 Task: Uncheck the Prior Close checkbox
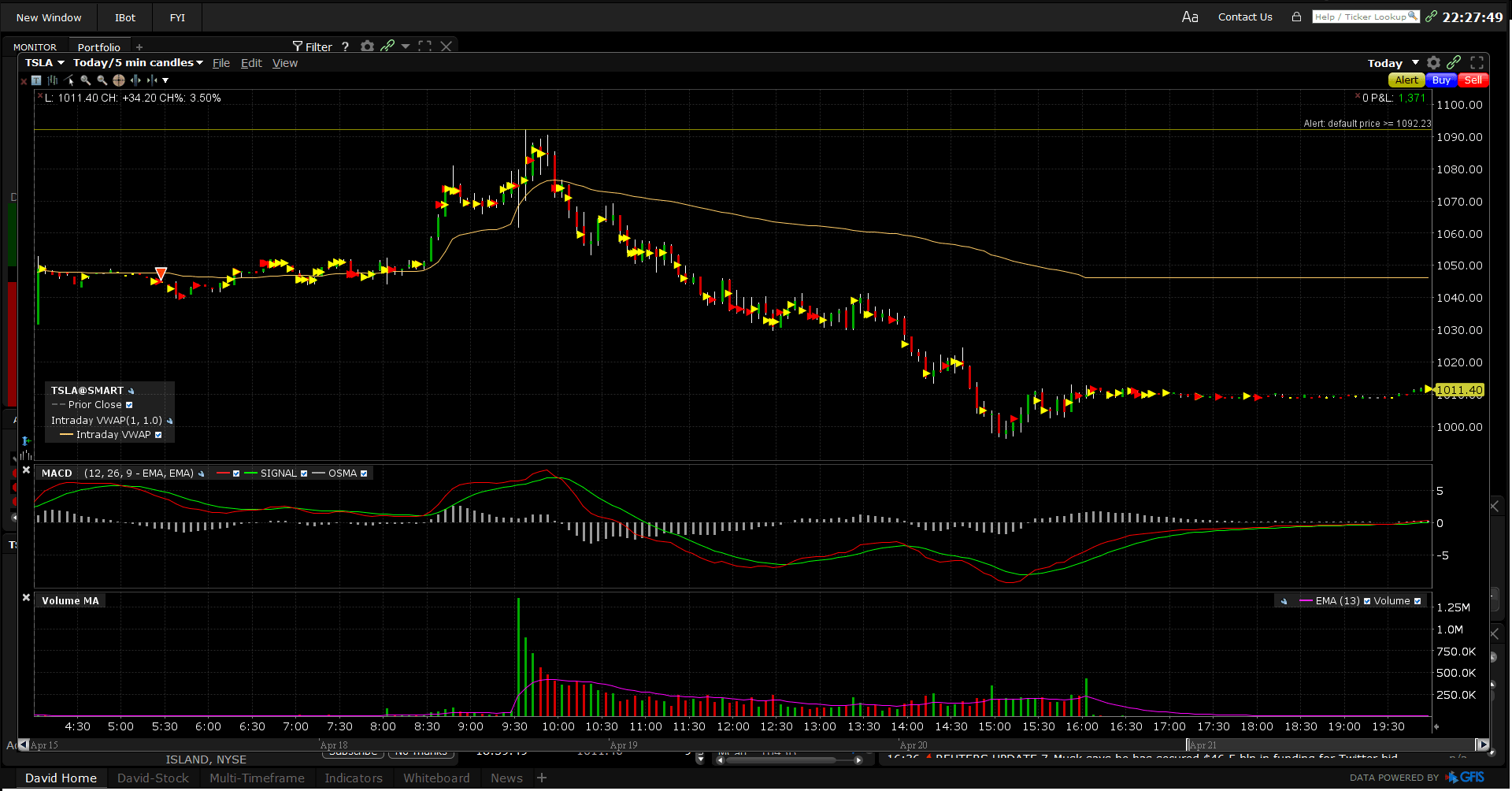[130, 405]
